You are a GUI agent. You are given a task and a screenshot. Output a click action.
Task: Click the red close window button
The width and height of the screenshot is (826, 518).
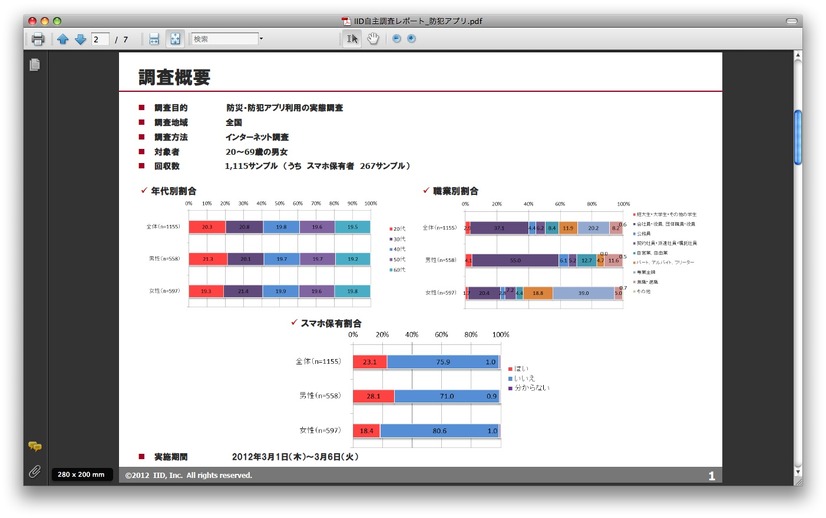(x=33, y=21)
